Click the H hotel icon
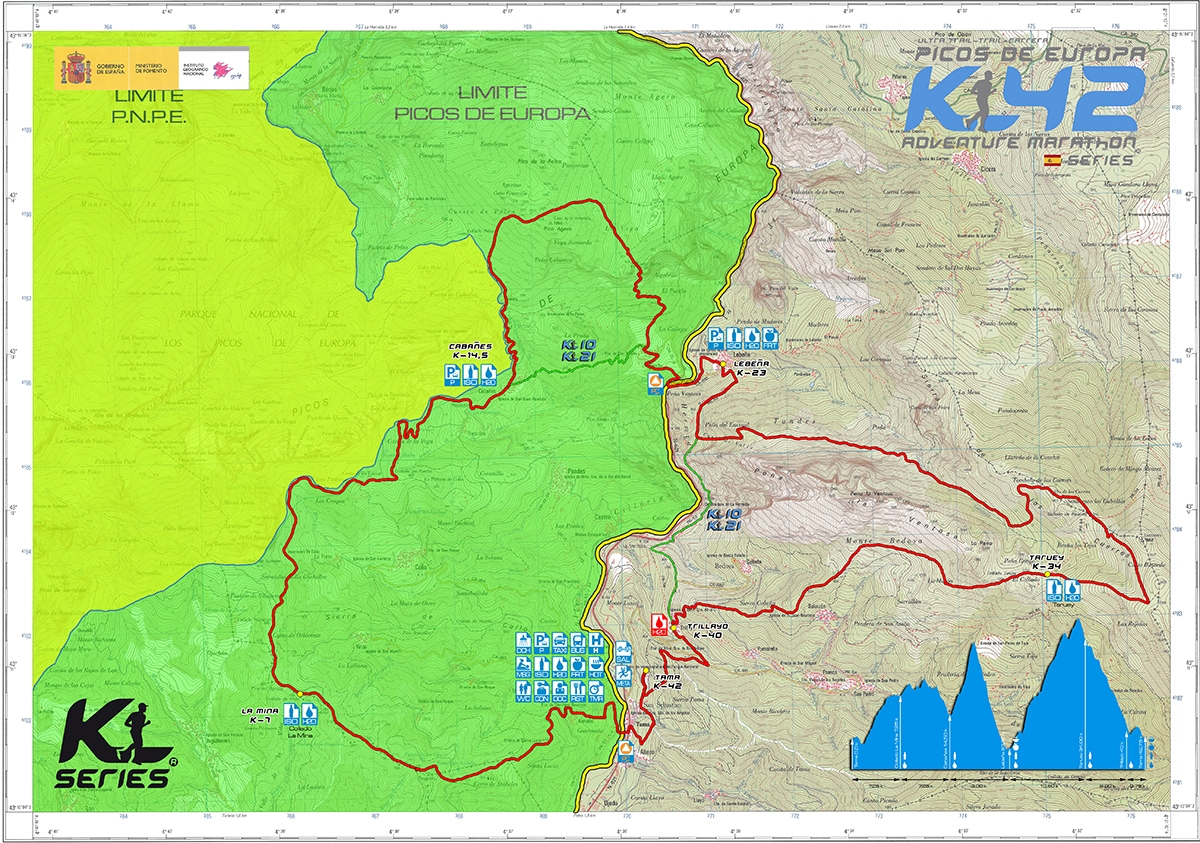 tap(596, 641)
